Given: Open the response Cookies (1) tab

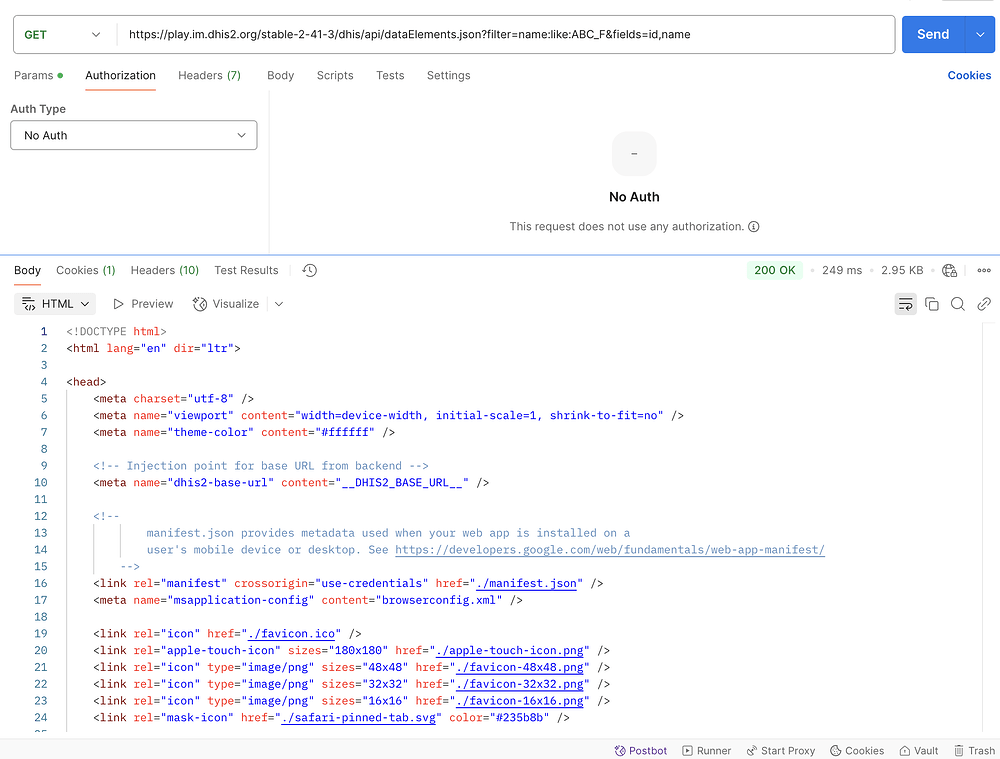Looking at the screenshot, I should click(85, 270).
